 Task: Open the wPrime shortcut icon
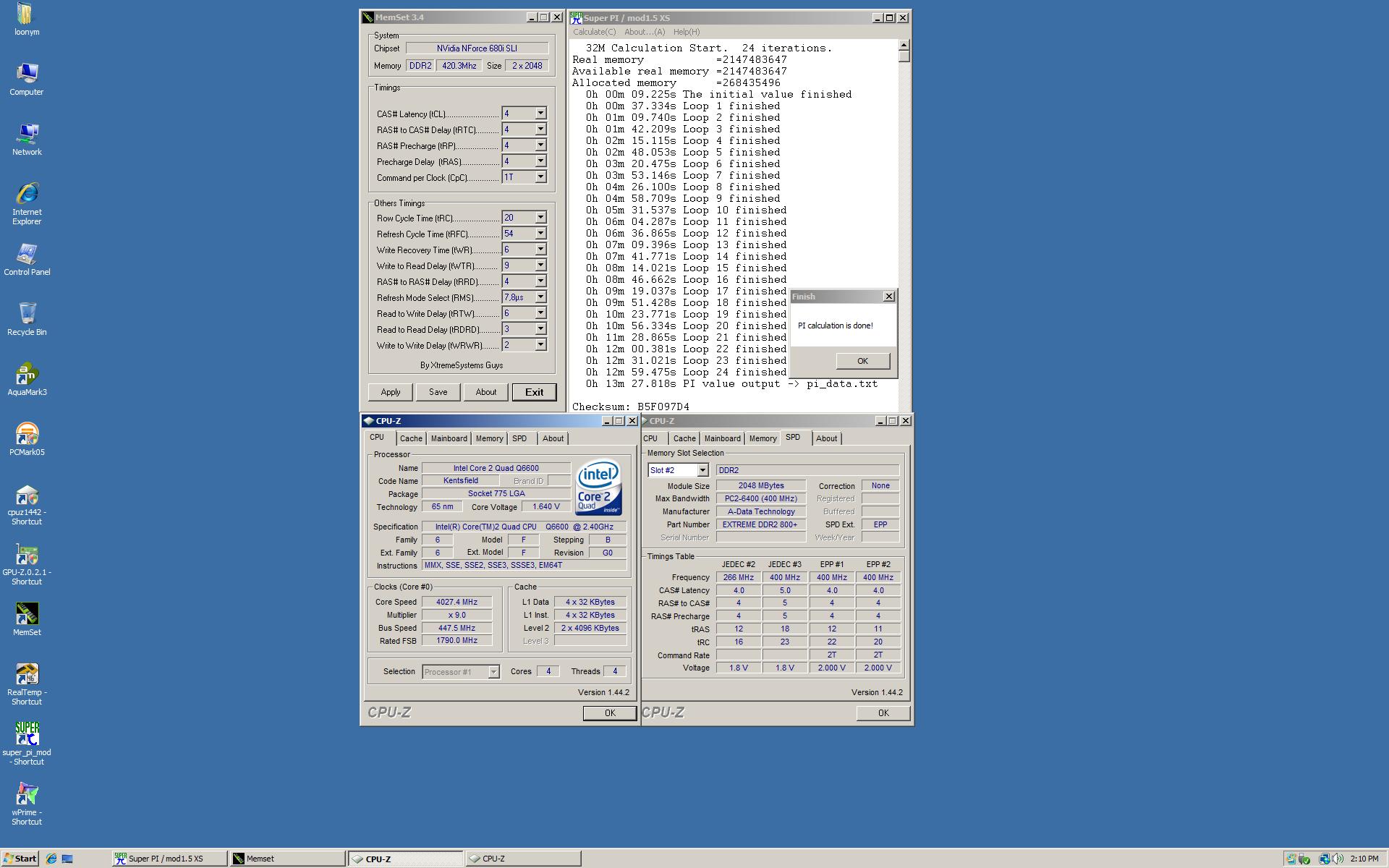(x=26, y=804)
